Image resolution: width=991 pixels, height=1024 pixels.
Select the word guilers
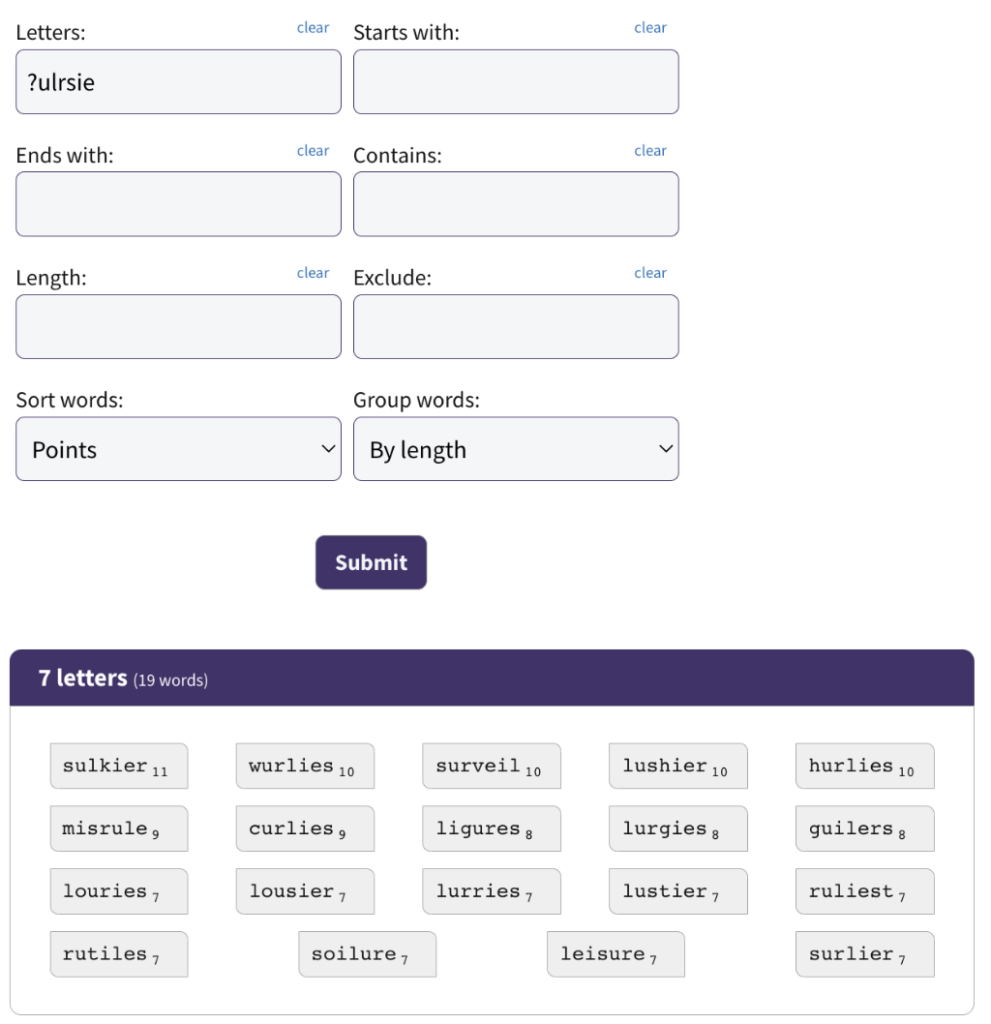(x=865, y=829)
